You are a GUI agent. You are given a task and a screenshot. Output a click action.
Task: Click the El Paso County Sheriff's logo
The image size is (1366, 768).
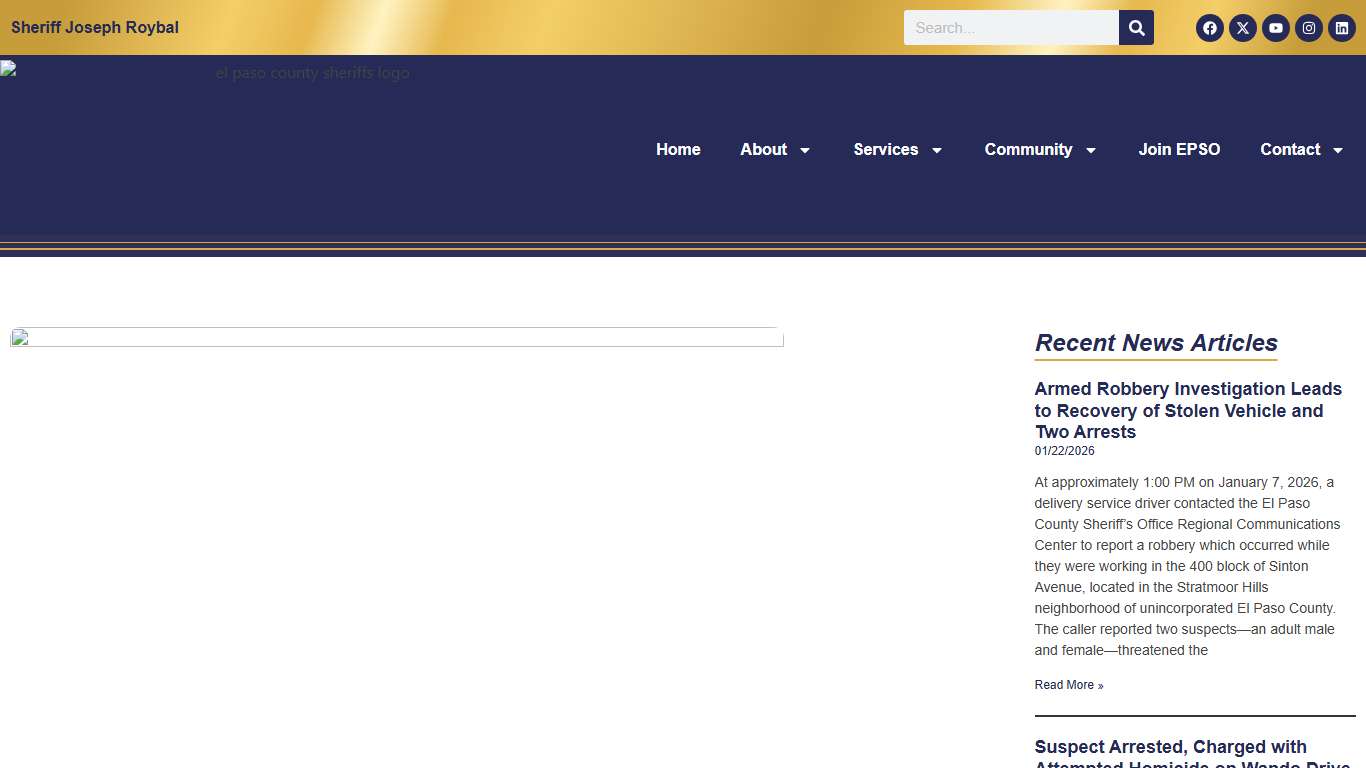point(205,73)
